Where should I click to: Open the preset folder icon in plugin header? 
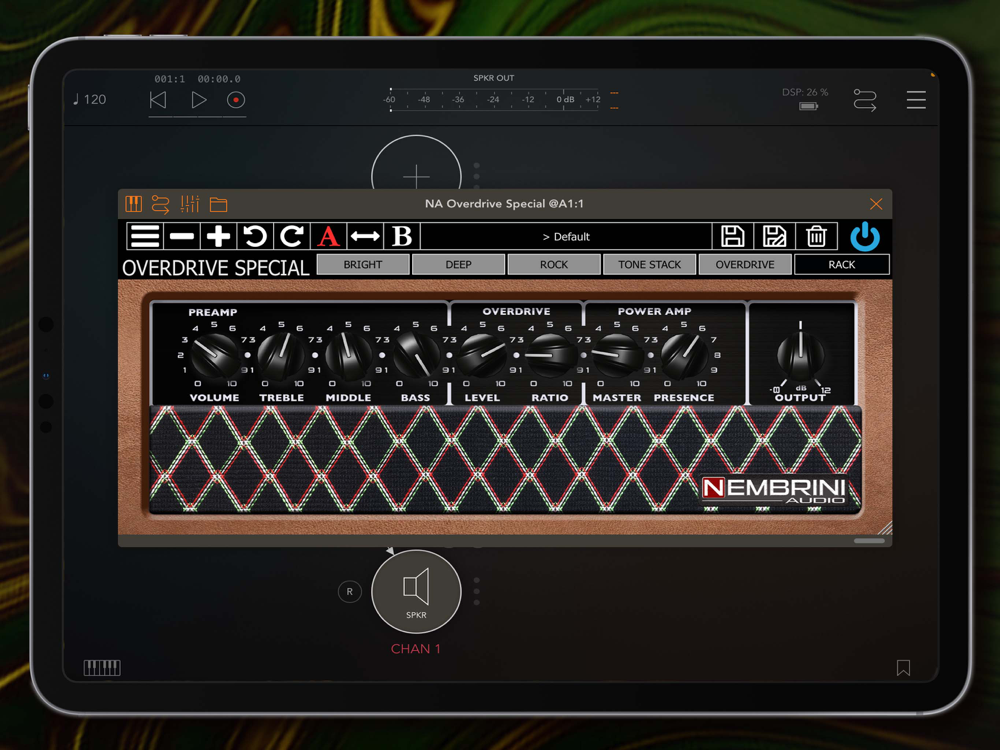pyautogui.click(x=219, y=204)
